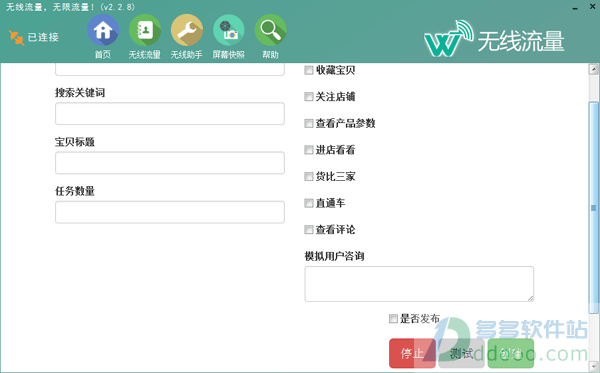Tick the 进店看看 checkbox

click(x=308, y=150)
